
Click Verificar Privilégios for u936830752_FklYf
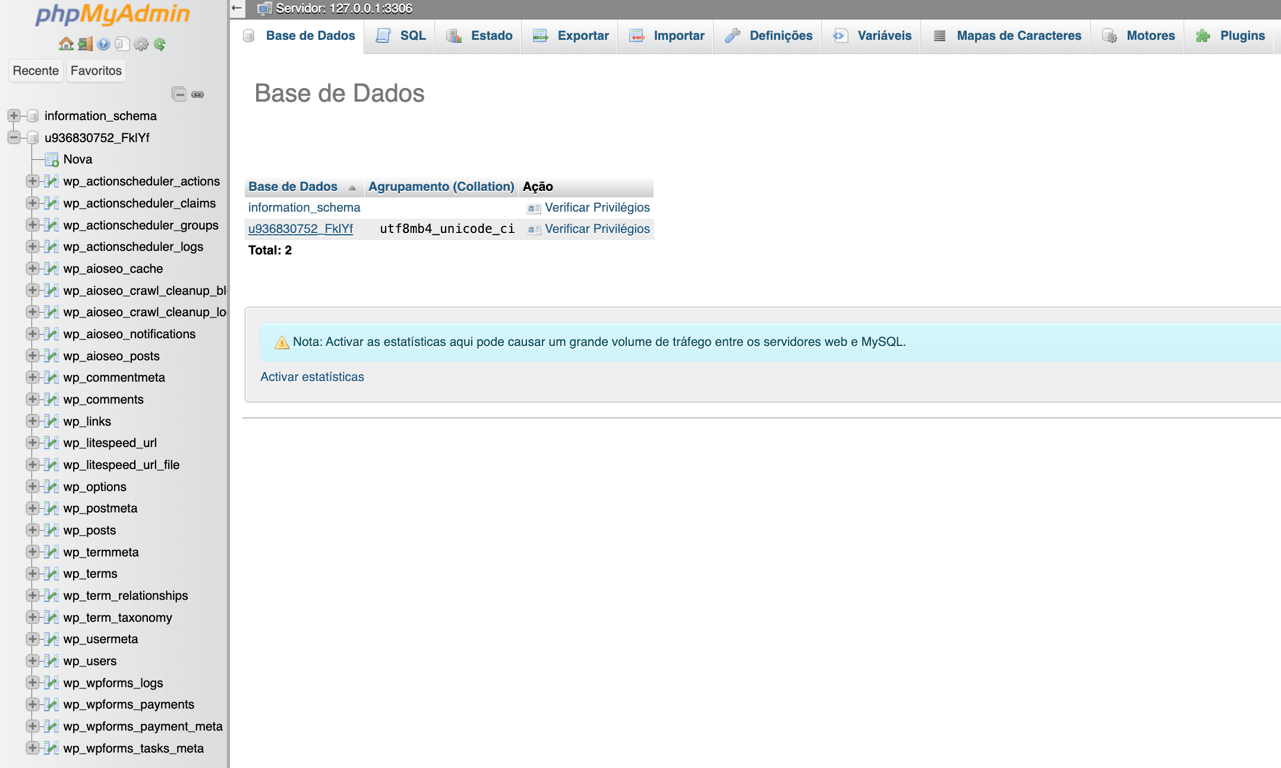[597, 229]
